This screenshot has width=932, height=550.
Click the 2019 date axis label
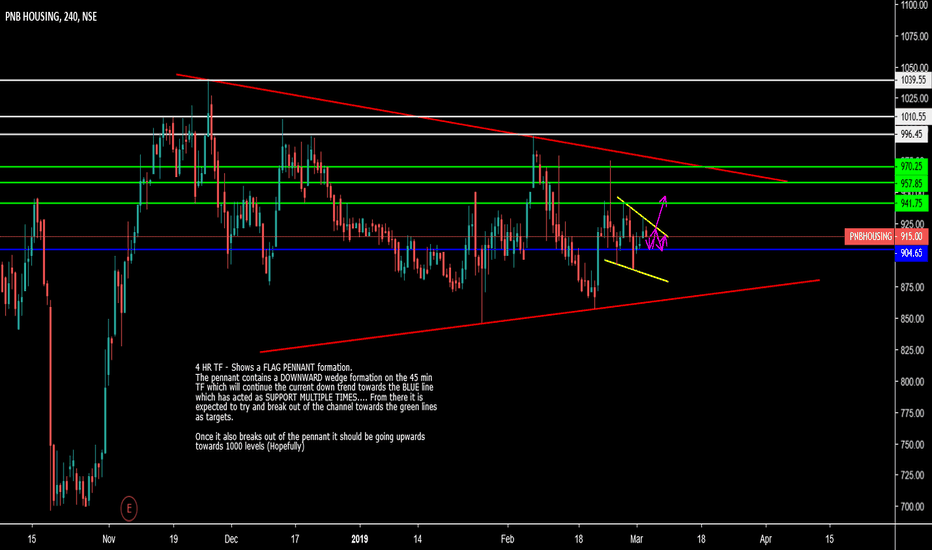pos(360,539)
